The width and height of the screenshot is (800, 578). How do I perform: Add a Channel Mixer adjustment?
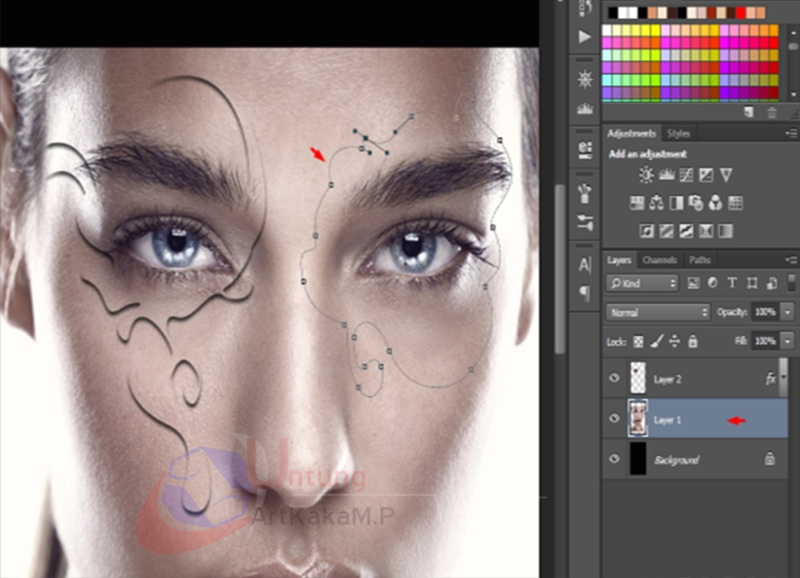coord(716,203)
